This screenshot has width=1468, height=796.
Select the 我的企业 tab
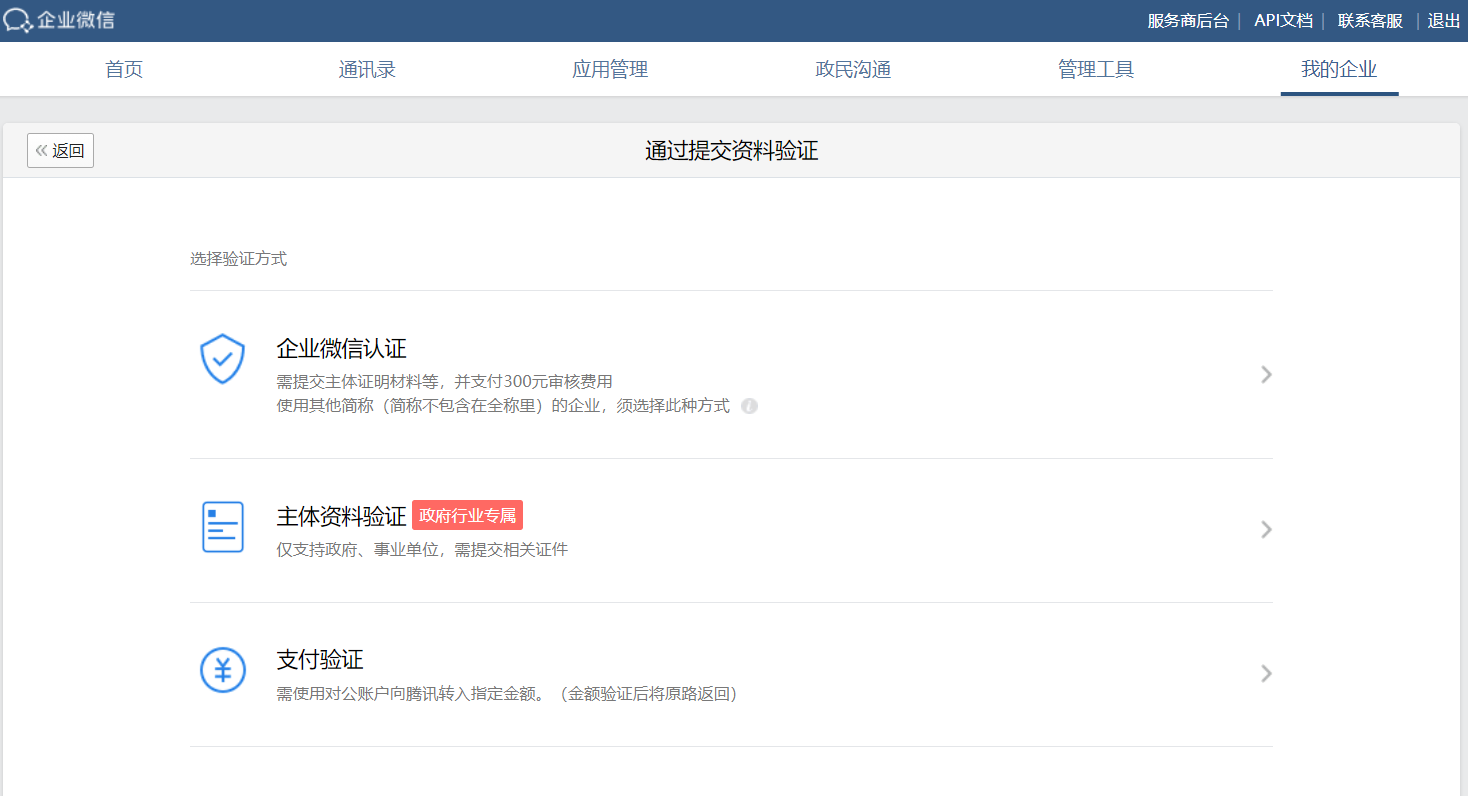point(1339,70)
